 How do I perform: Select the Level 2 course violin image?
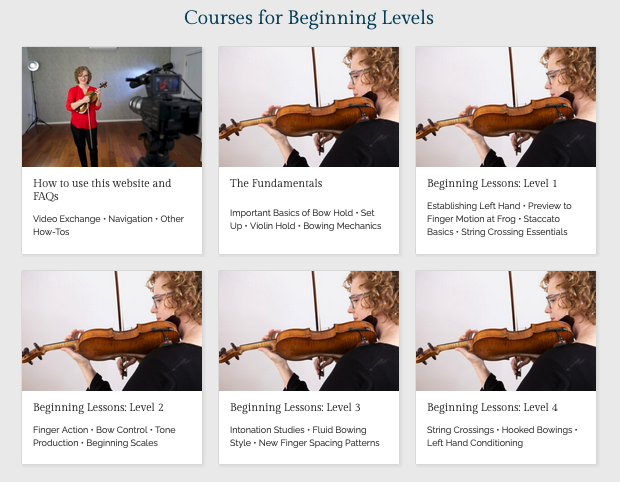tap(112, 331)
